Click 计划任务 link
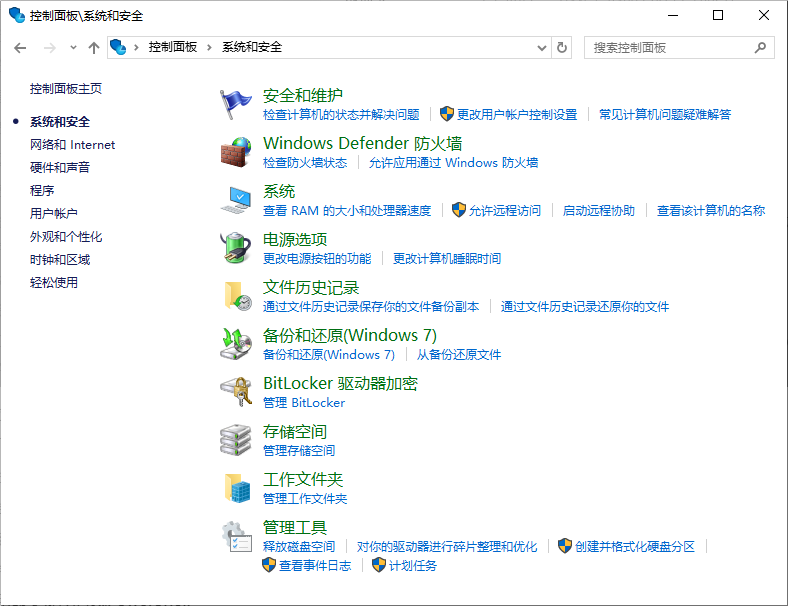 [x=413, y=566]
